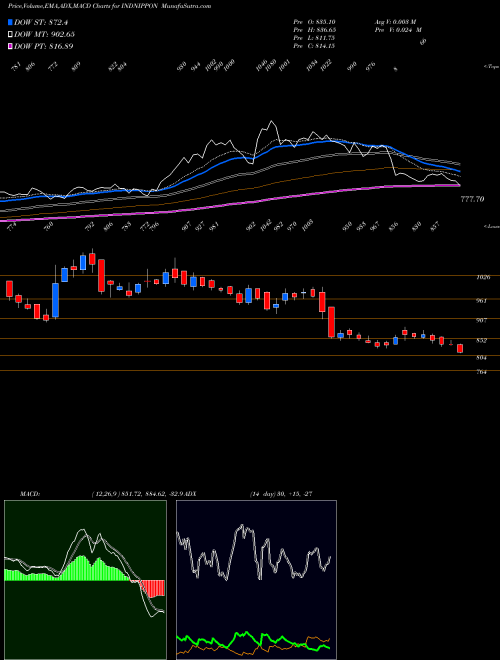This screenshot has width=500, height=660.
Task: Click the 961 price axis level
Action: [481, 301]
